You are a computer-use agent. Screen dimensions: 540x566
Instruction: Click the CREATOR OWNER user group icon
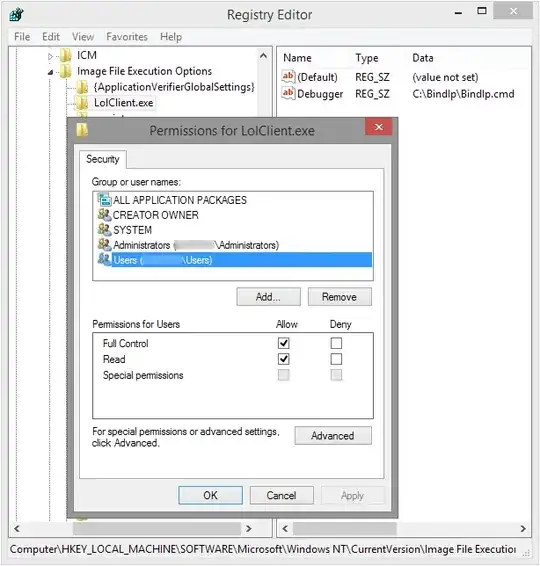(x=104, y=214)
